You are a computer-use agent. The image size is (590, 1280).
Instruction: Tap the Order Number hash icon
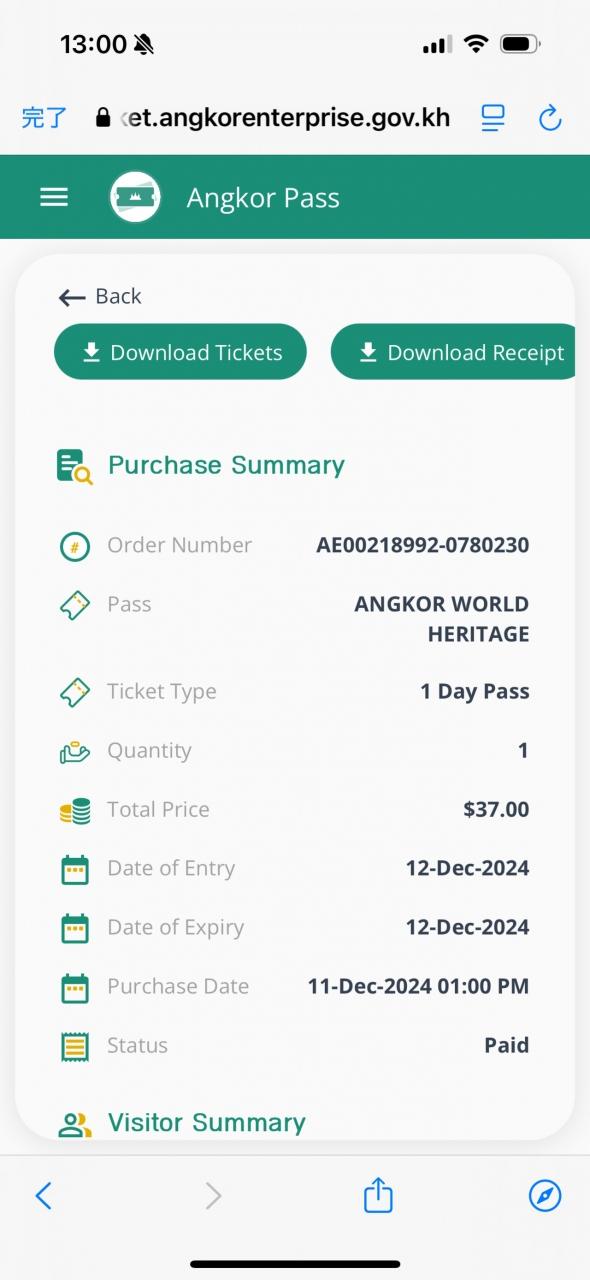tap(75, 546)
